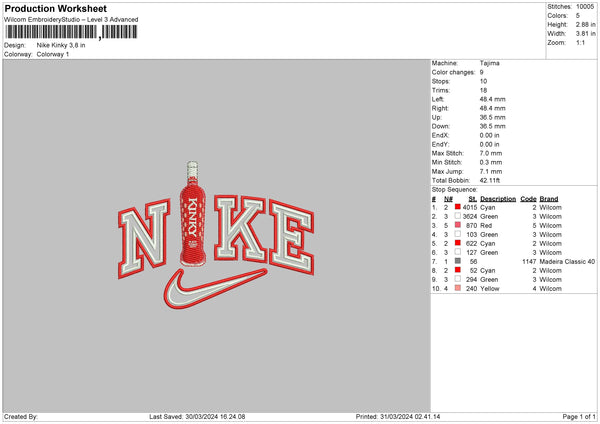Pick the pink swatch beside 870 Red
This screenshot has height=424, width=600.
click(458, 225)
